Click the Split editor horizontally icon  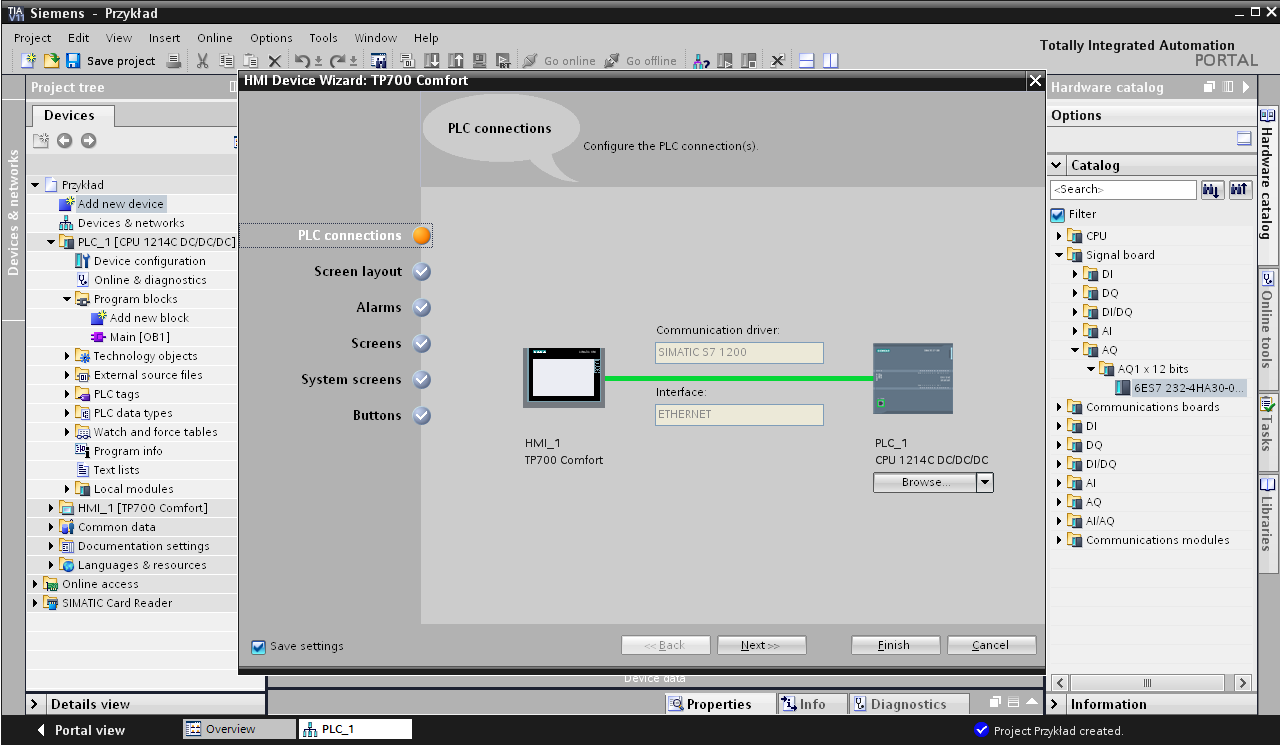[x=807, y=61]
